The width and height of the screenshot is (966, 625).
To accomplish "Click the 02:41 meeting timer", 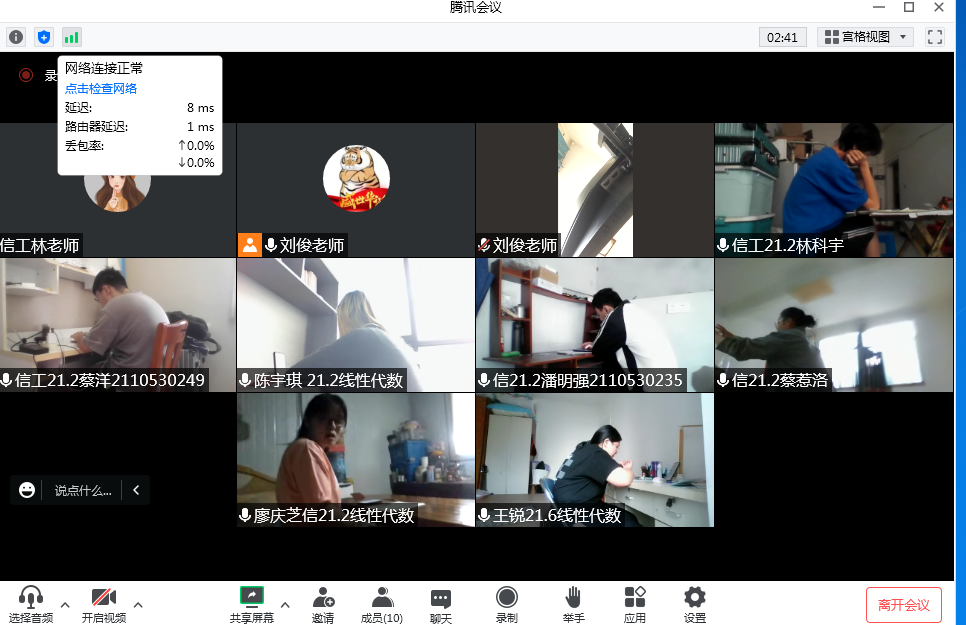I will (782, 37).
